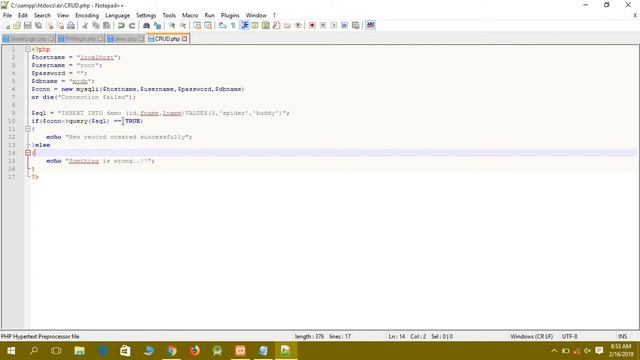Save the current file using the Save icon
The height and width of the screenshot is (360, 640).
coord(27,25)
